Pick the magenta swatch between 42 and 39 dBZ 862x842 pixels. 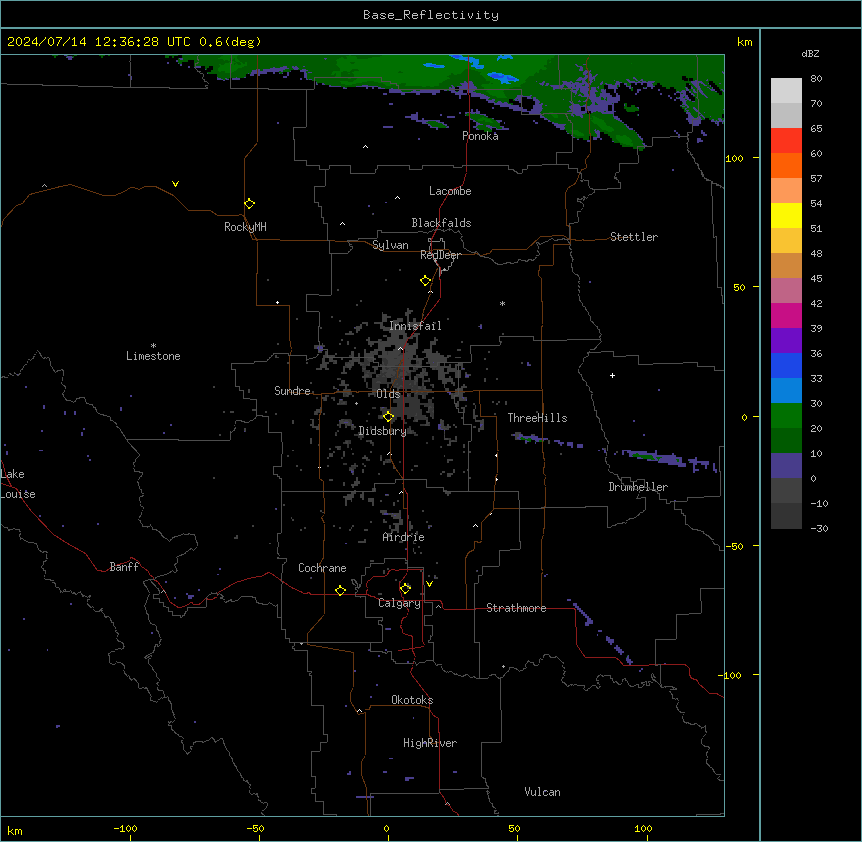click(786, 315)
